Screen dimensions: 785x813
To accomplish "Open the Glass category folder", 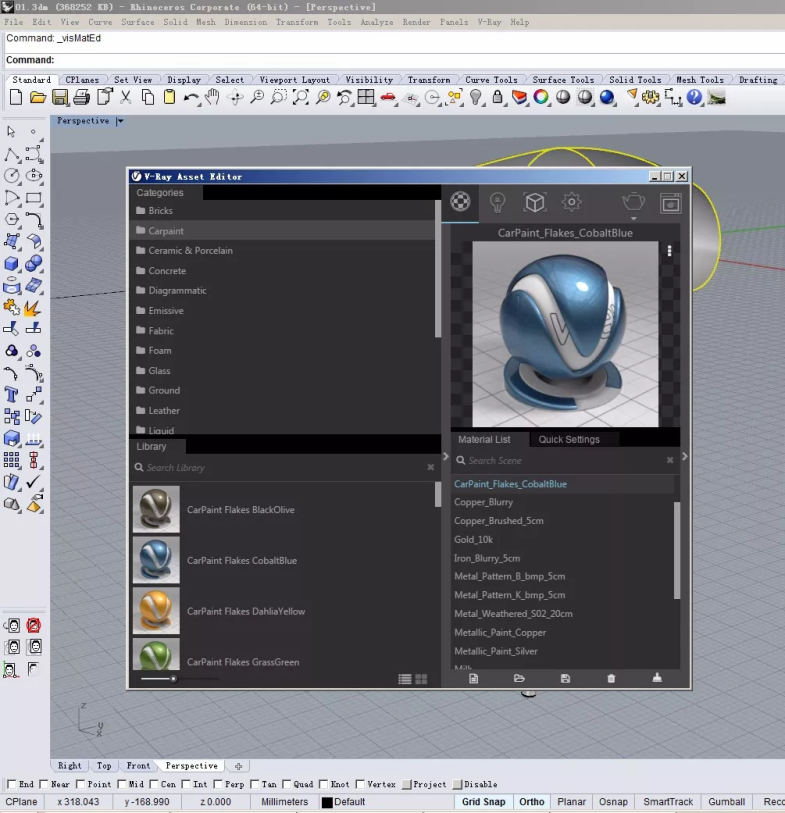I will coord(160,371).
